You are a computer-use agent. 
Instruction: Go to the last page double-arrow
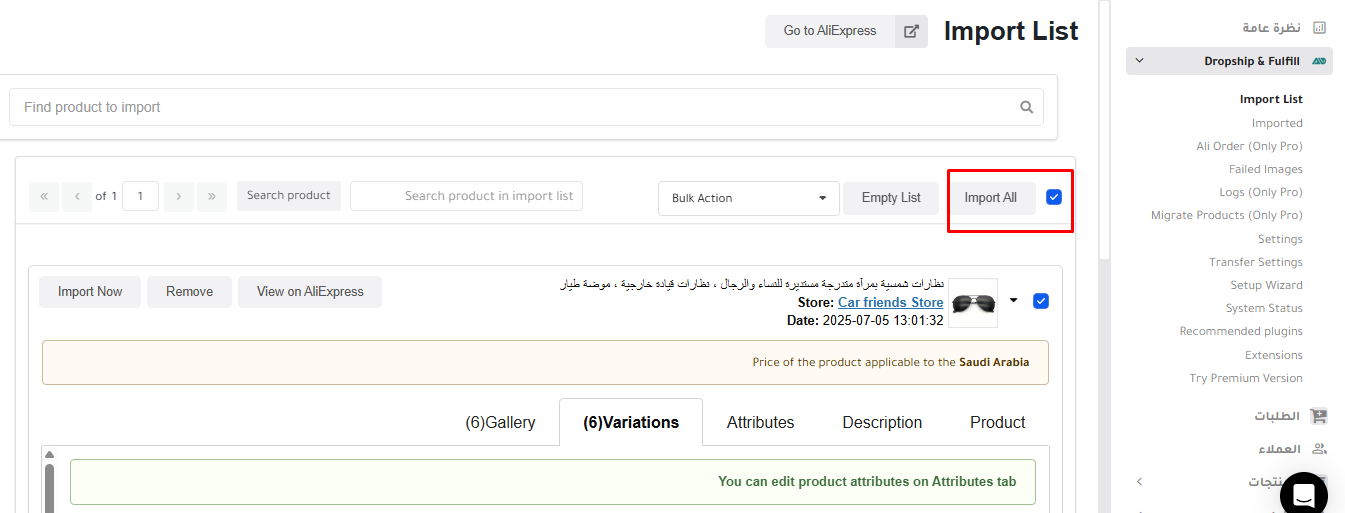pos(212,196)
